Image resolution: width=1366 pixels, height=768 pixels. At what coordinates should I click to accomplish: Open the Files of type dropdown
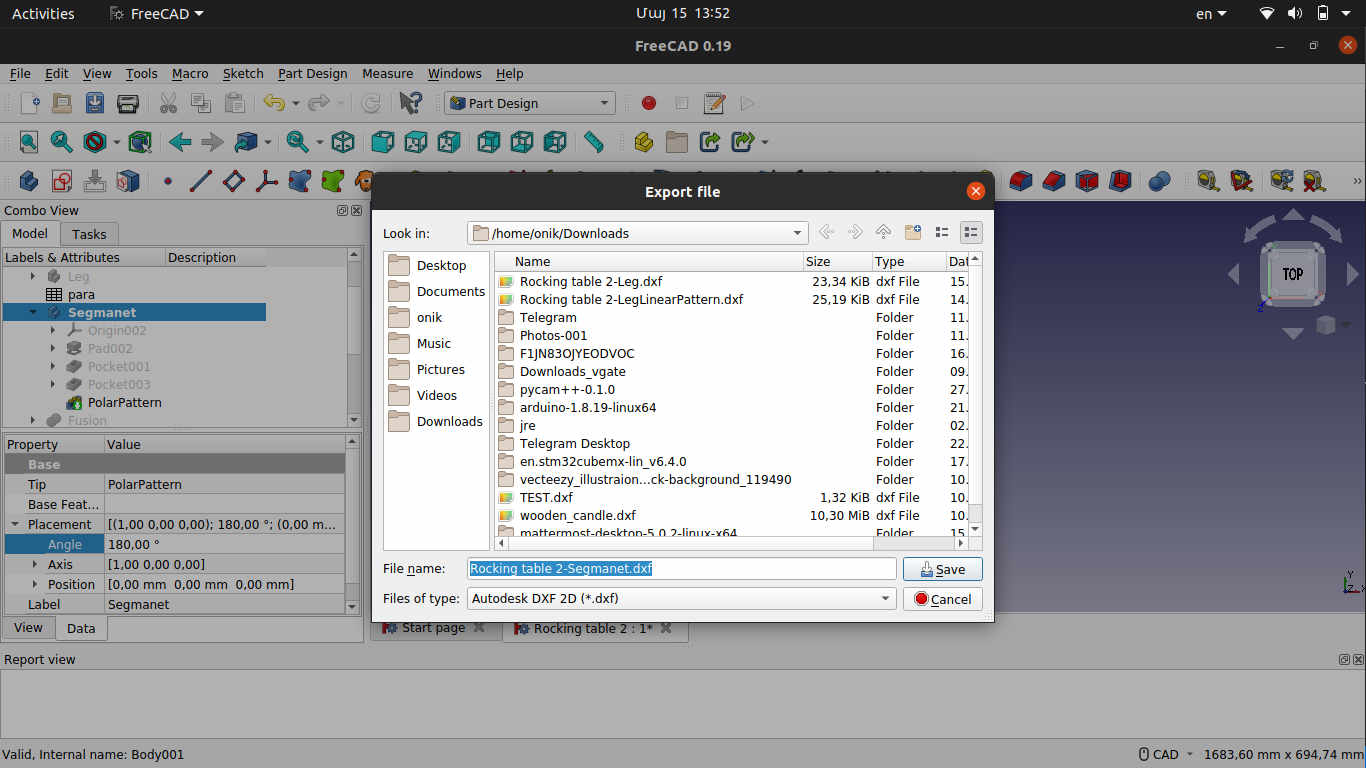pyautogui.click(x=681, y=599)
